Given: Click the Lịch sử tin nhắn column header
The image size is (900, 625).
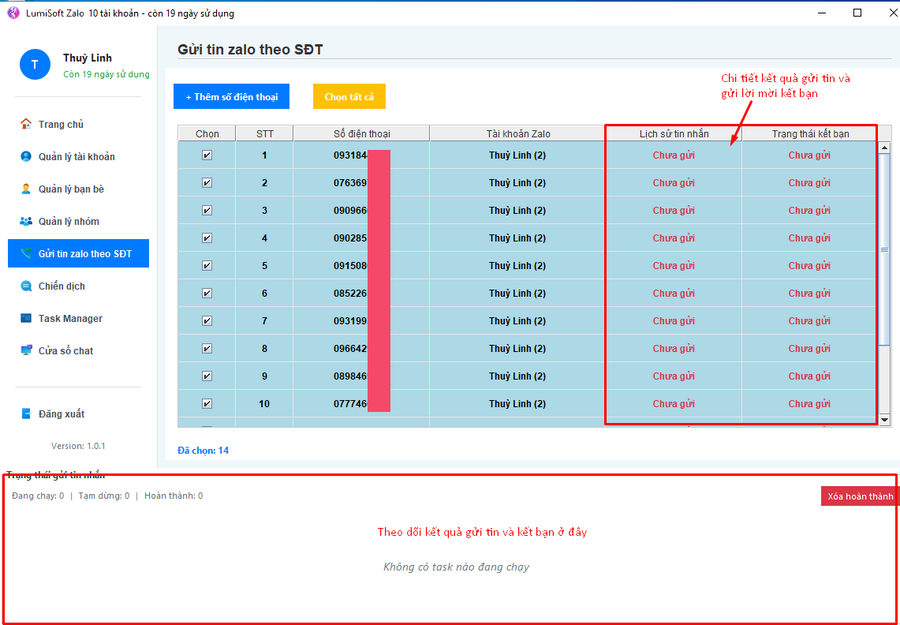Looking at the screenshot, I should [673, 133].
